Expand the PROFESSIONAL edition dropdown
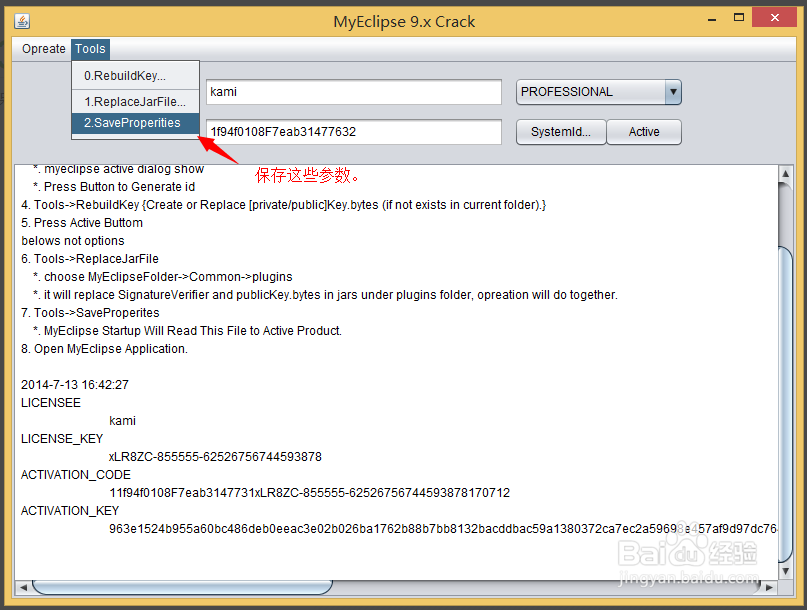 point(673,92)
